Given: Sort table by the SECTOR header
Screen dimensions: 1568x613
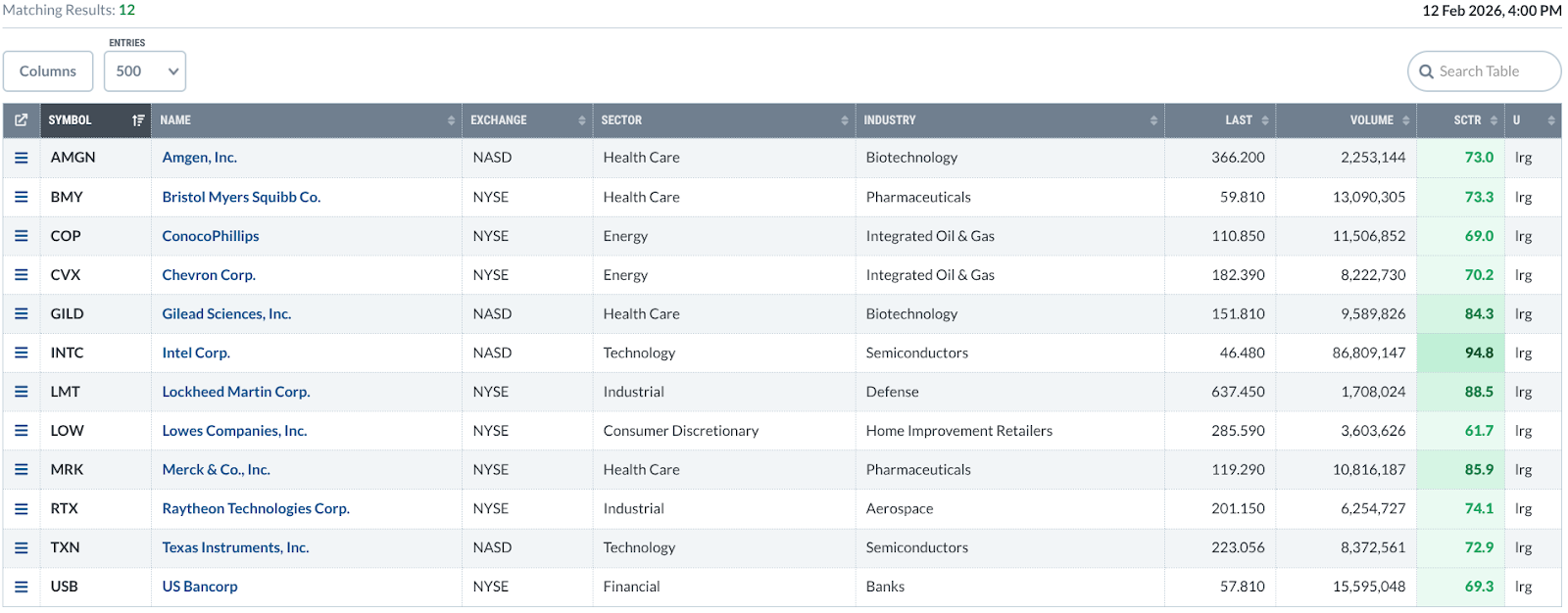Looking at the screenshot, I should click(622, 120).
